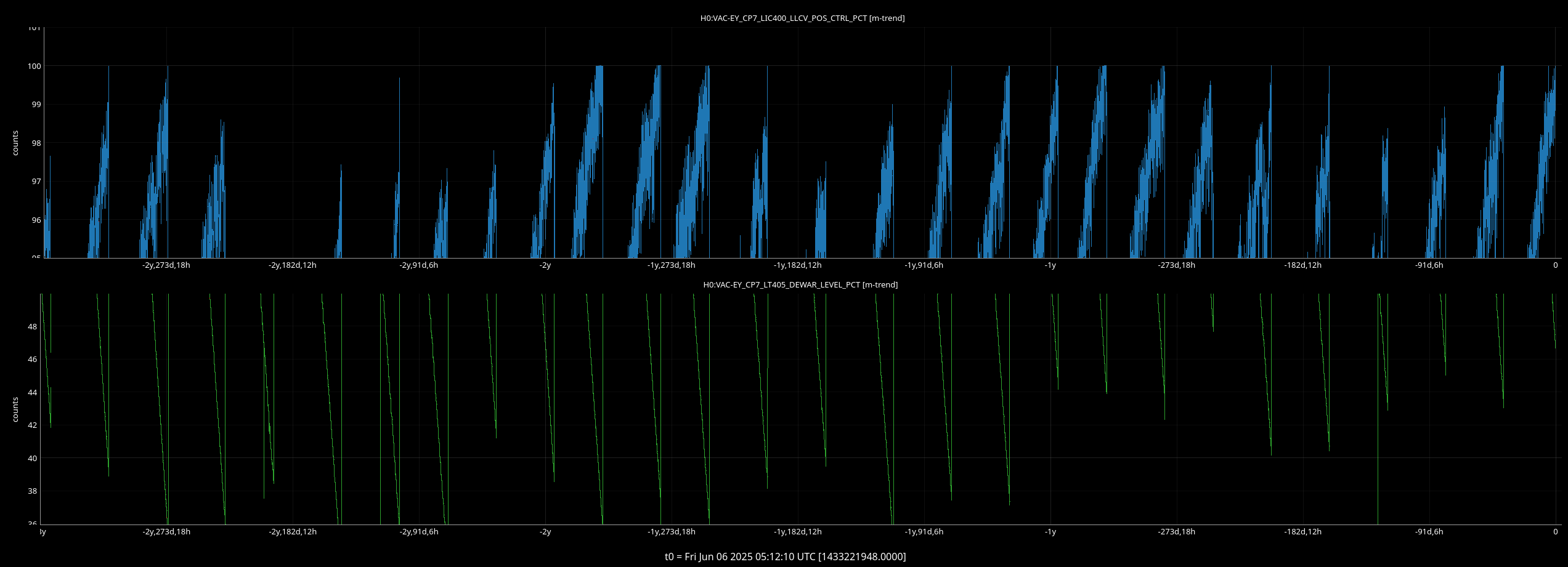Click '-2y,91d,6h' tick under DEWAR_LEVEL plot
This screenshot has height=567, width=1568.
point(419,532)
